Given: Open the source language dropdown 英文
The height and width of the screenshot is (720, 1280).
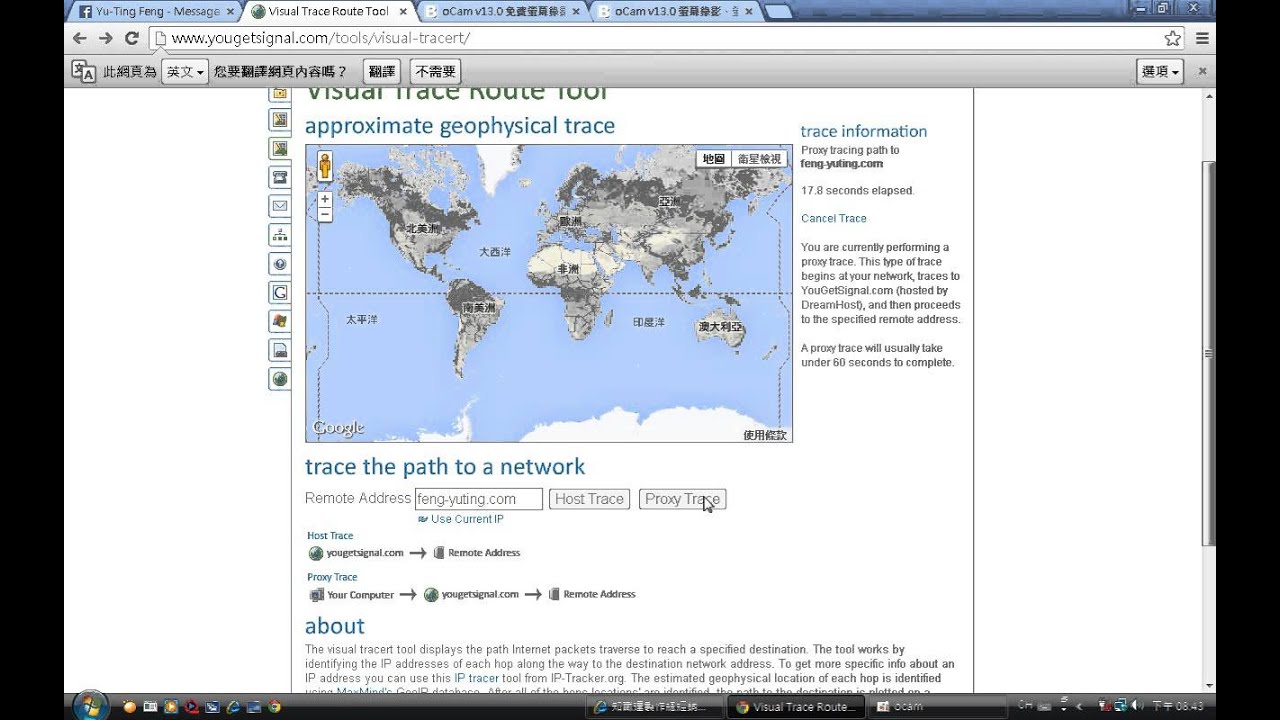Looking at the screenshot, I should [x=185, y=72].
